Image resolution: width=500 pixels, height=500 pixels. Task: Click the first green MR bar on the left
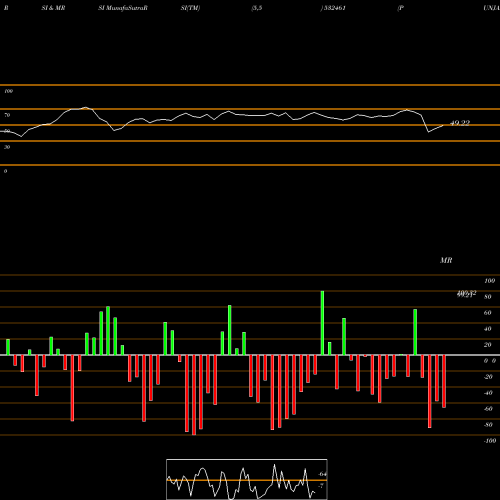point(8,347)
